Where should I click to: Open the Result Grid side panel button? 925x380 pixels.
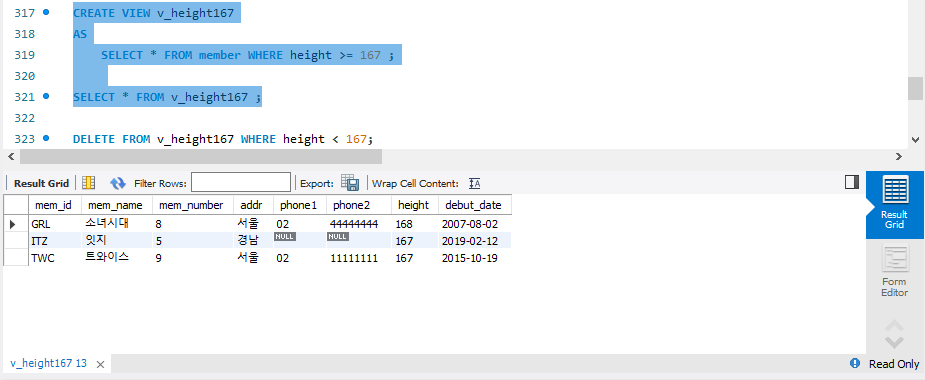coord(894,205)
